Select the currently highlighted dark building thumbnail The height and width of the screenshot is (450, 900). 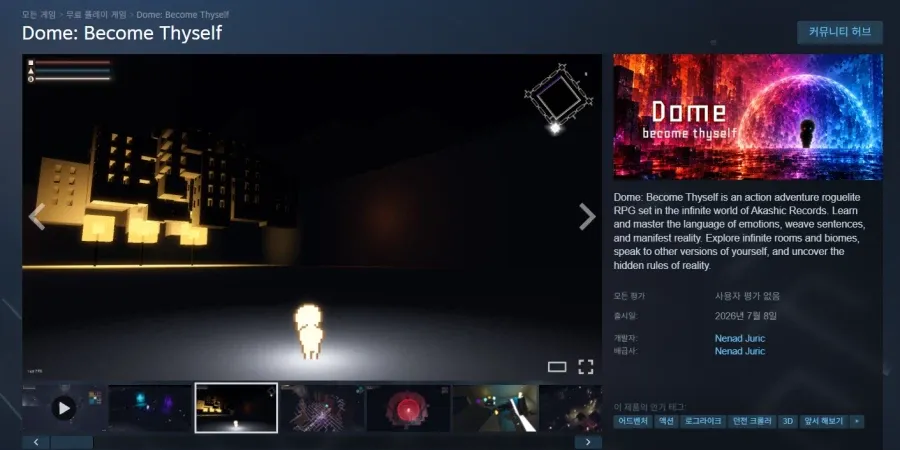click(236, 408)
